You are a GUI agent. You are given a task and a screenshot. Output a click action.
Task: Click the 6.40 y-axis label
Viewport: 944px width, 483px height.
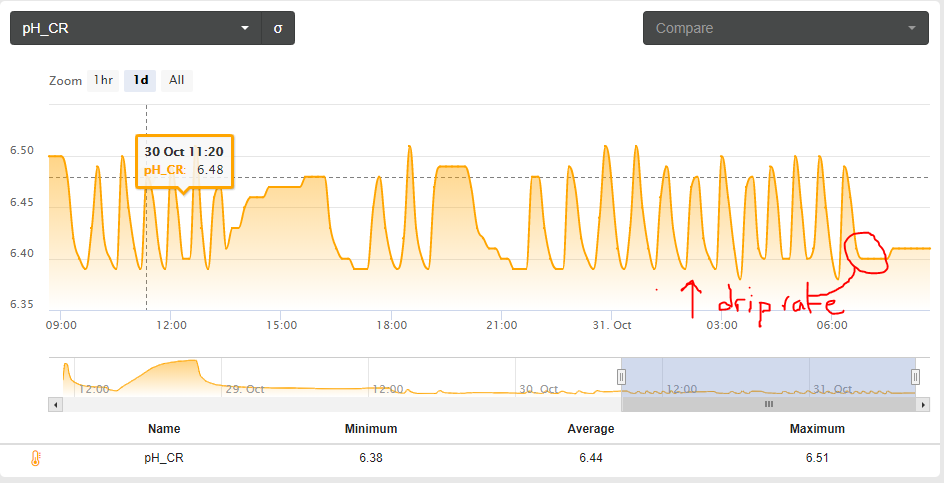point(22,254)
